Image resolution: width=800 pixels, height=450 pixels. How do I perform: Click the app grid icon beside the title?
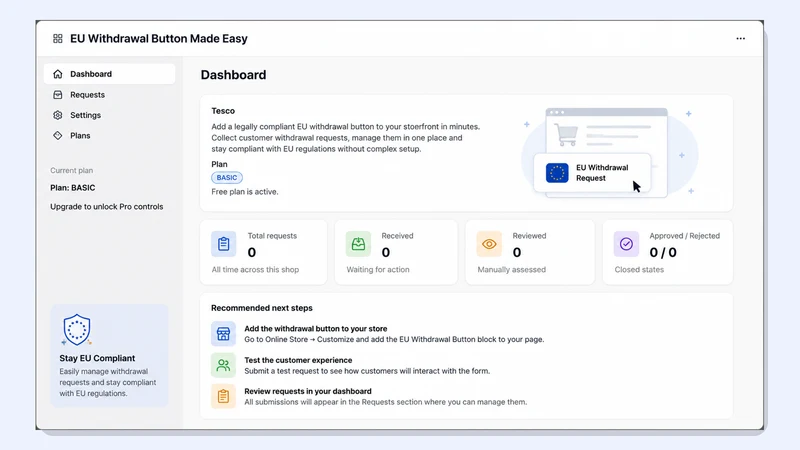[58, 39]
